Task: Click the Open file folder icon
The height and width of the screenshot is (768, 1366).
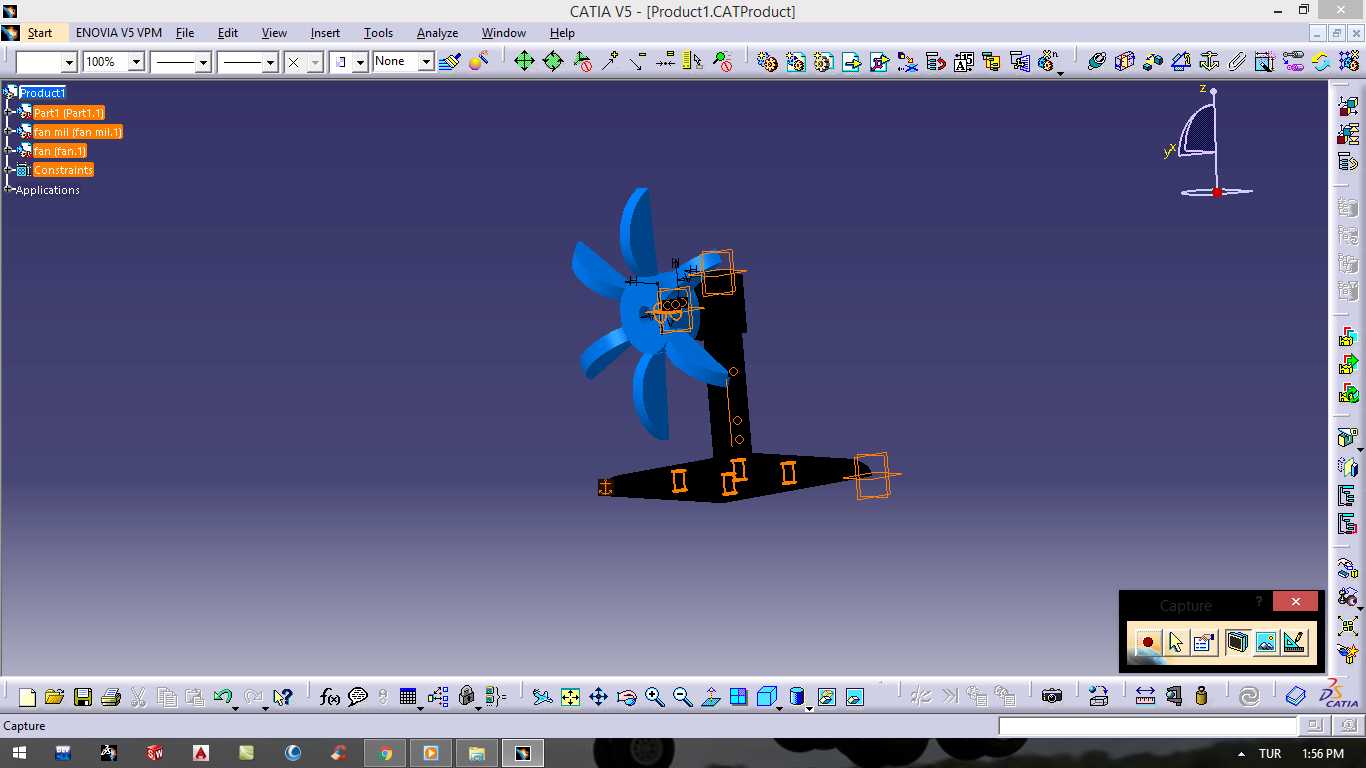Action: click(x=54, y=697)
